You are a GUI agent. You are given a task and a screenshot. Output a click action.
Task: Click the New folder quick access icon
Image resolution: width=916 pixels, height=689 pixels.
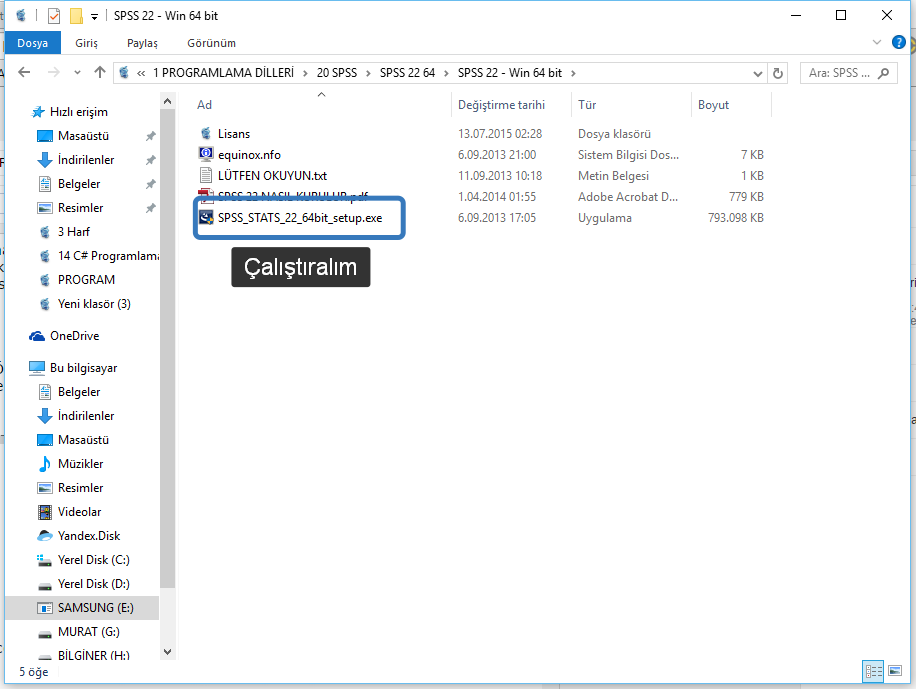point(76,16)
